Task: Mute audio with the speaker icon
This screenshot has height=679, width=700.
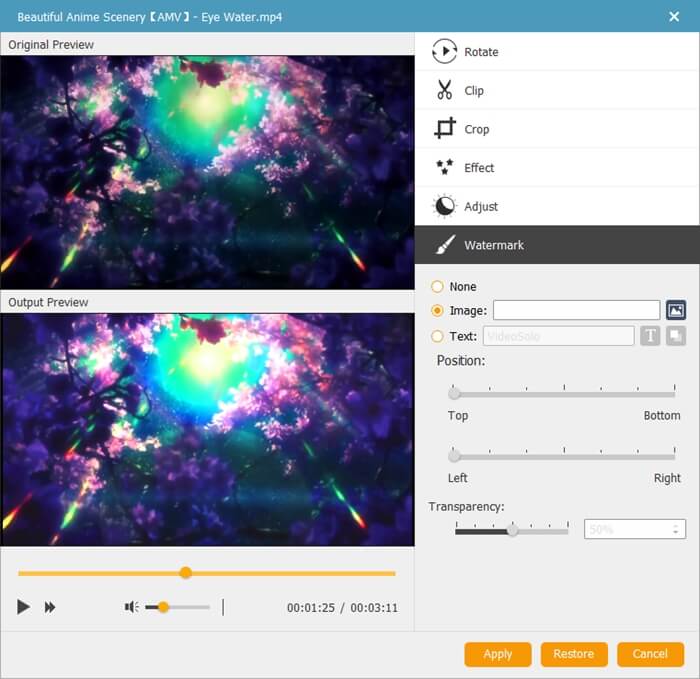Action: 131,607
